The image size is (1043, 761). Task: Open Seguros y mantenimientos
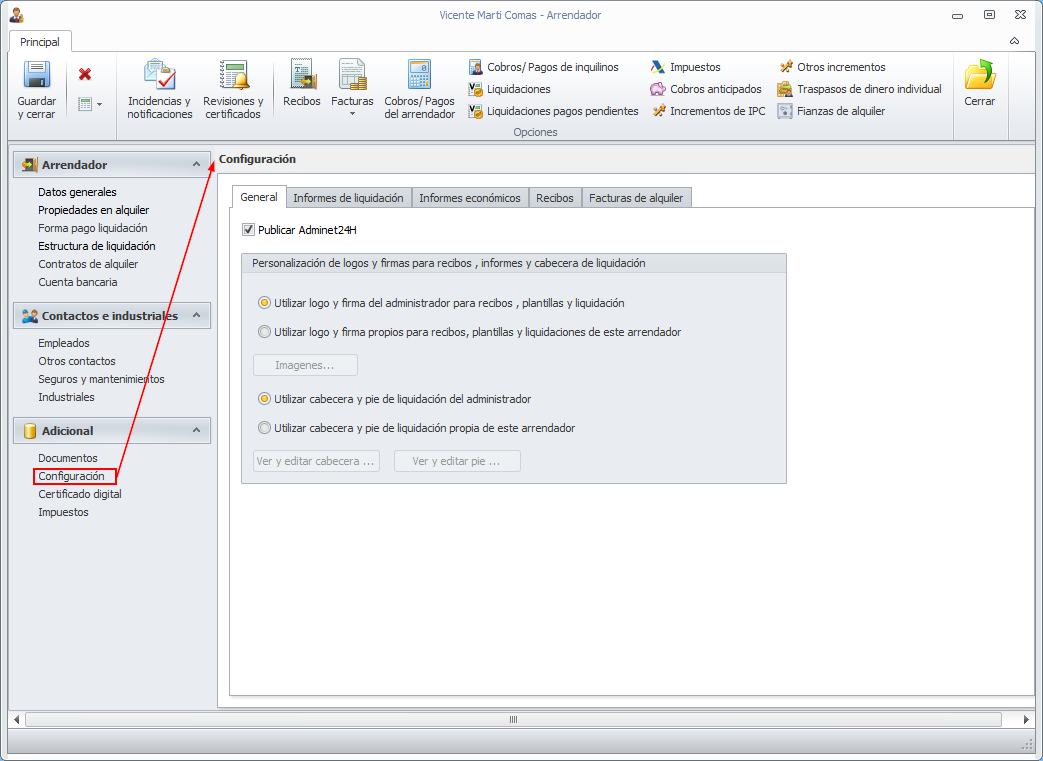101,379
